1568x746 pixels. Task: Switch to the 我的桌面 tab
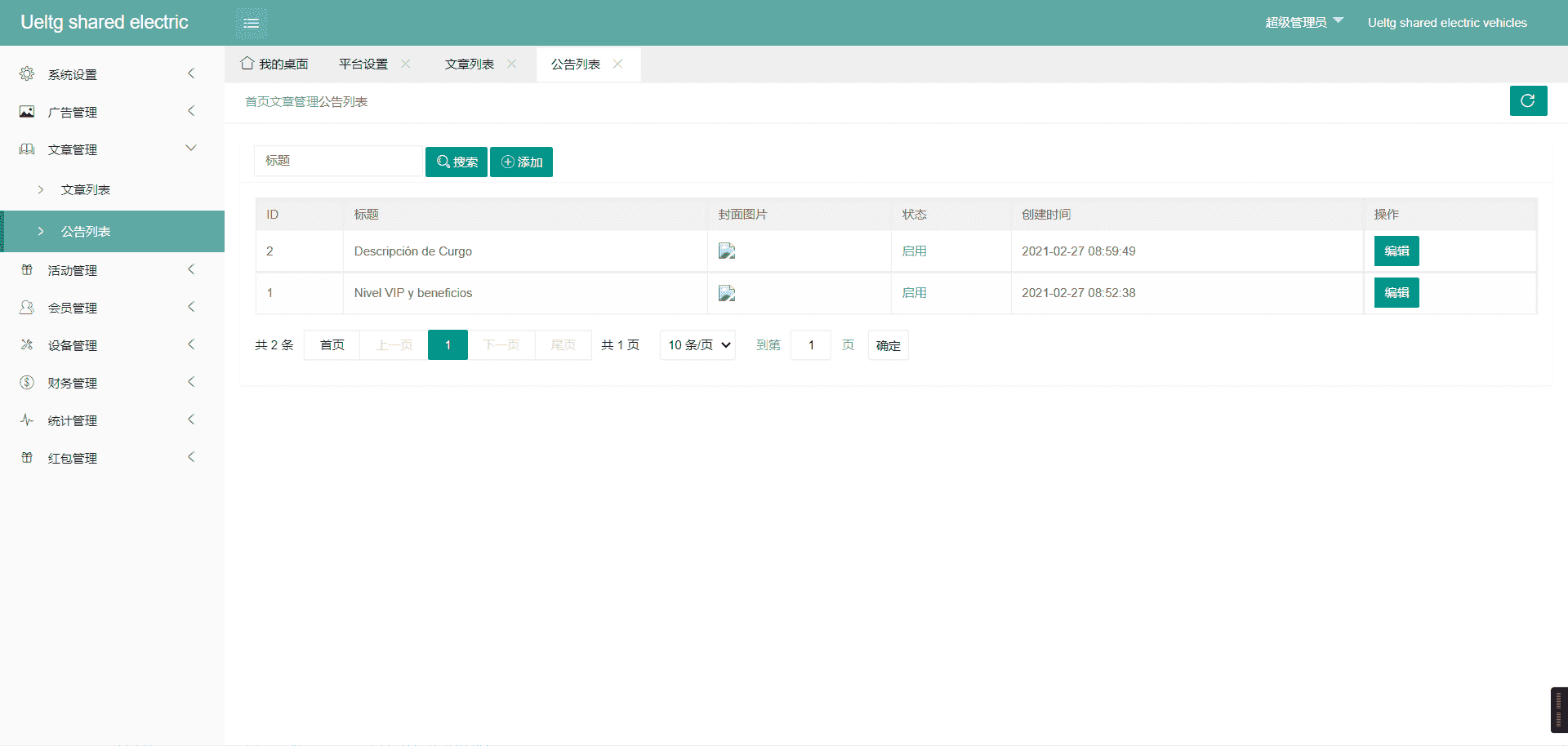pyautogui.click(x=275, y=64)
